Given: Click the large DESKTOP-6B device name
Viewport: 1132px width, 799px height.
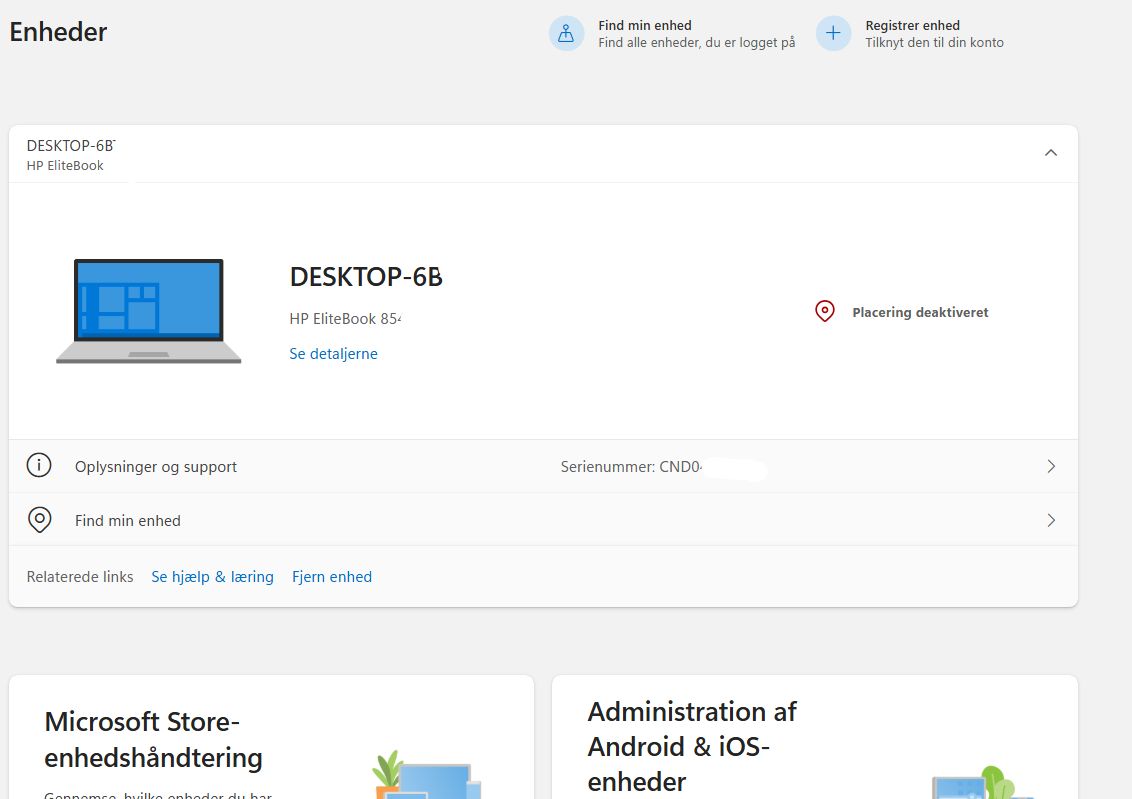Looking at the screenshot, I should [366, 276].
